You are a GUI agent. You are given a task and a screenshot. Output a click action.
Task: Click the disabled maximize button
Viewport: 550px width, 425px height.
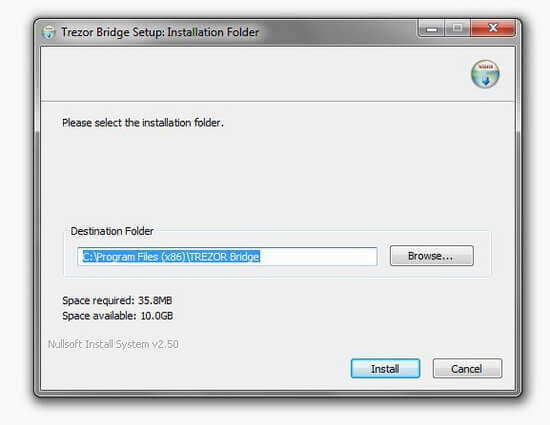coord(457,28)
